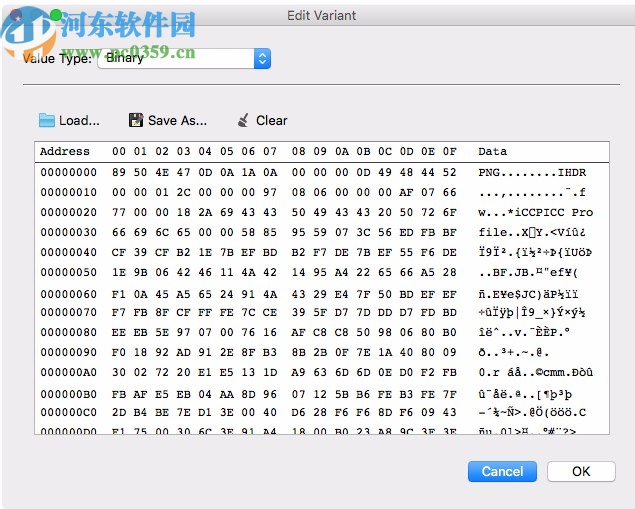Screen dimensions: 635x509
Task: Click byte 2D in row 000000C0
Action: (x=119, y=412)
